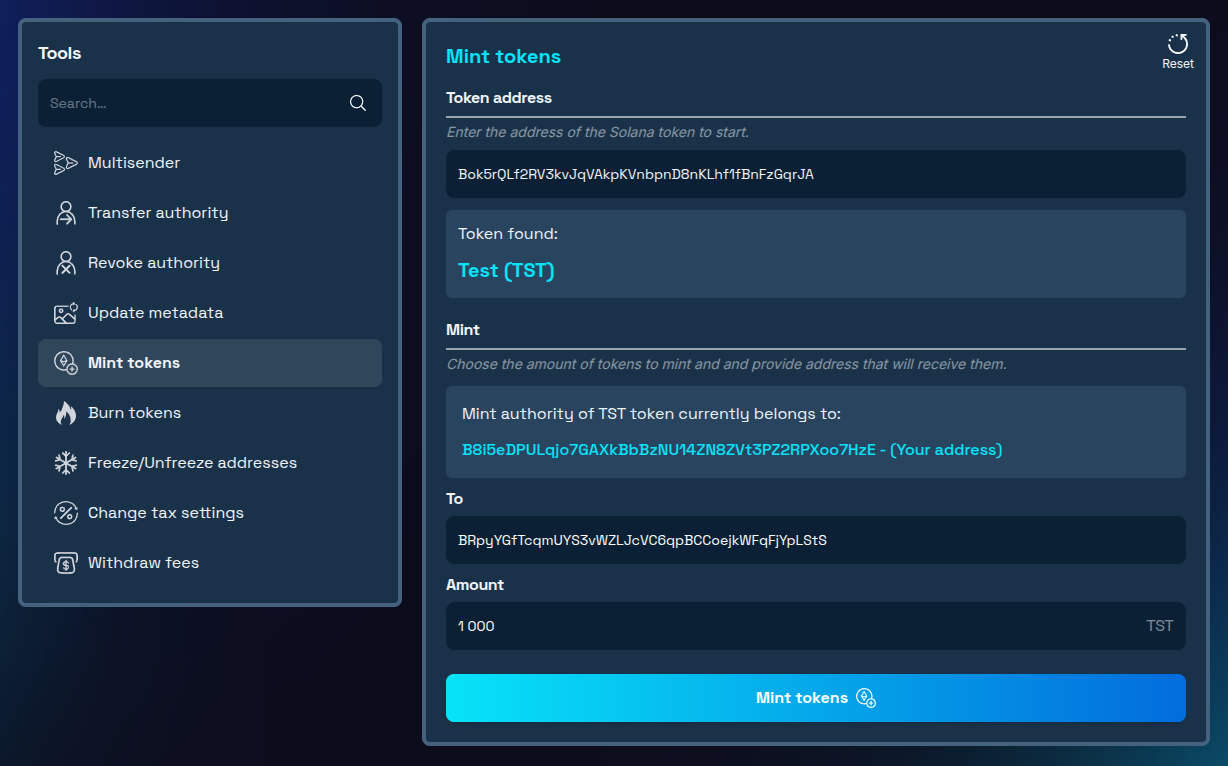Click 'Choose the amount of tokens' hint text

726,364
